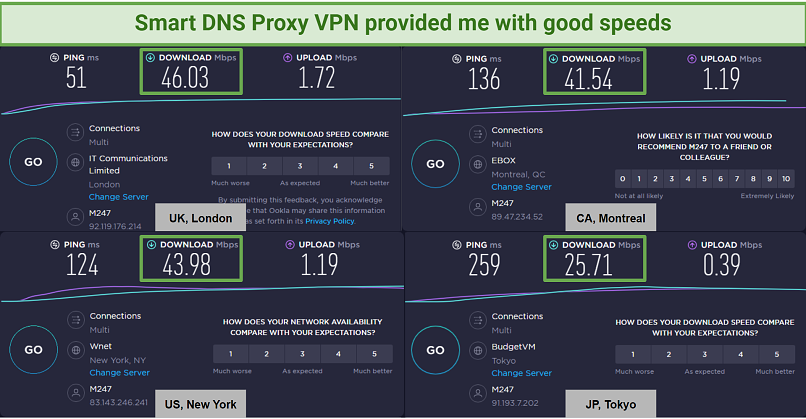This screenshot has width=806, height=419.
Task: Click the IT Communications Limited server name
Action: coord(128,165)
